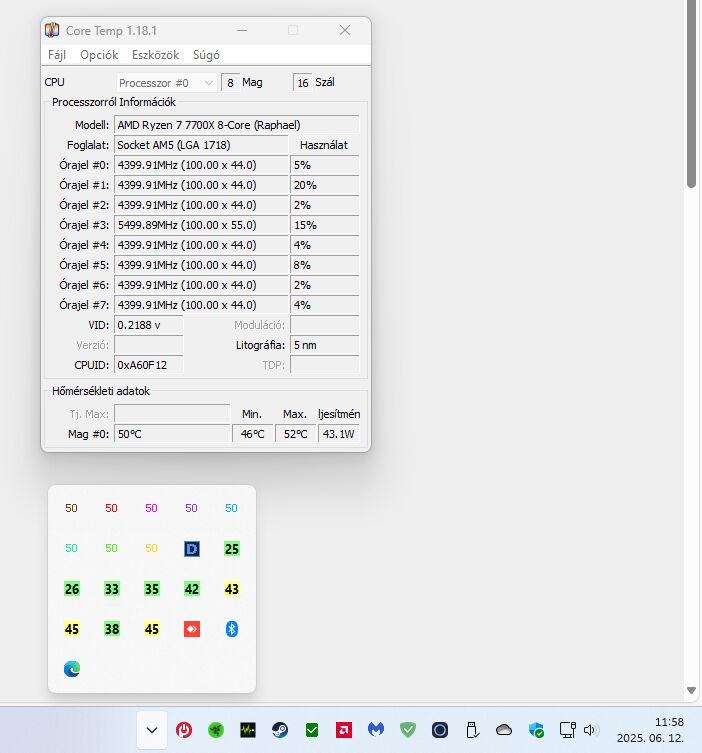
Task: Open the Windows Security shield icon
Action: click(x=536, y=730)
